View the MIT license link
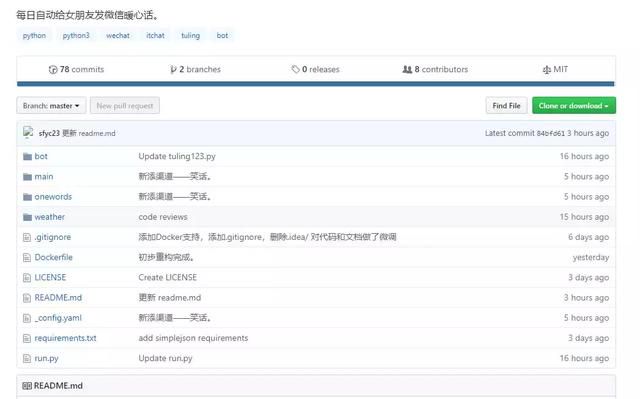The height and width of the screenshot is (399, 640). (555, 69)
